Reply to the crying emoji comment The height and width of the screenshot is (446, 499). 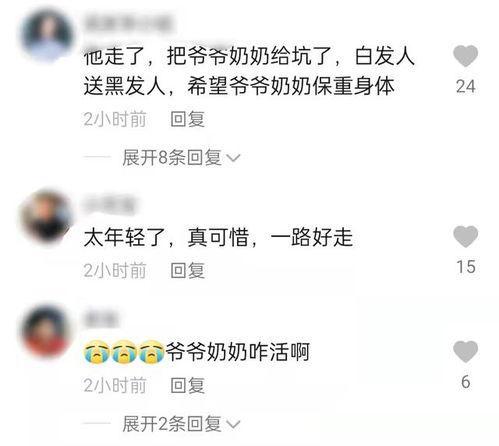point(187,386)
